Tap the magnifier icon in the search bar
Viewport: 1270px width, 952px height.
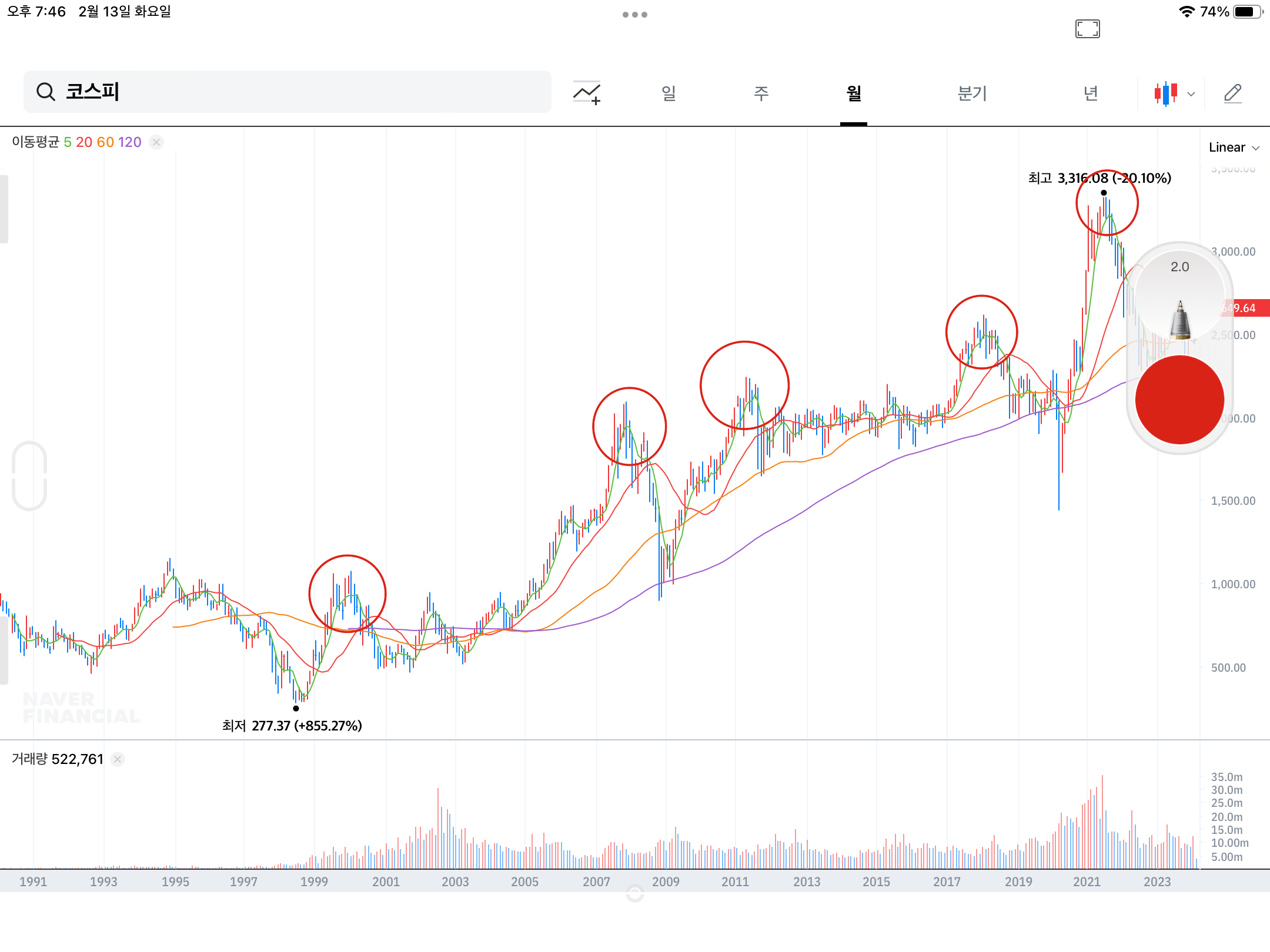[x=46, y=92]
